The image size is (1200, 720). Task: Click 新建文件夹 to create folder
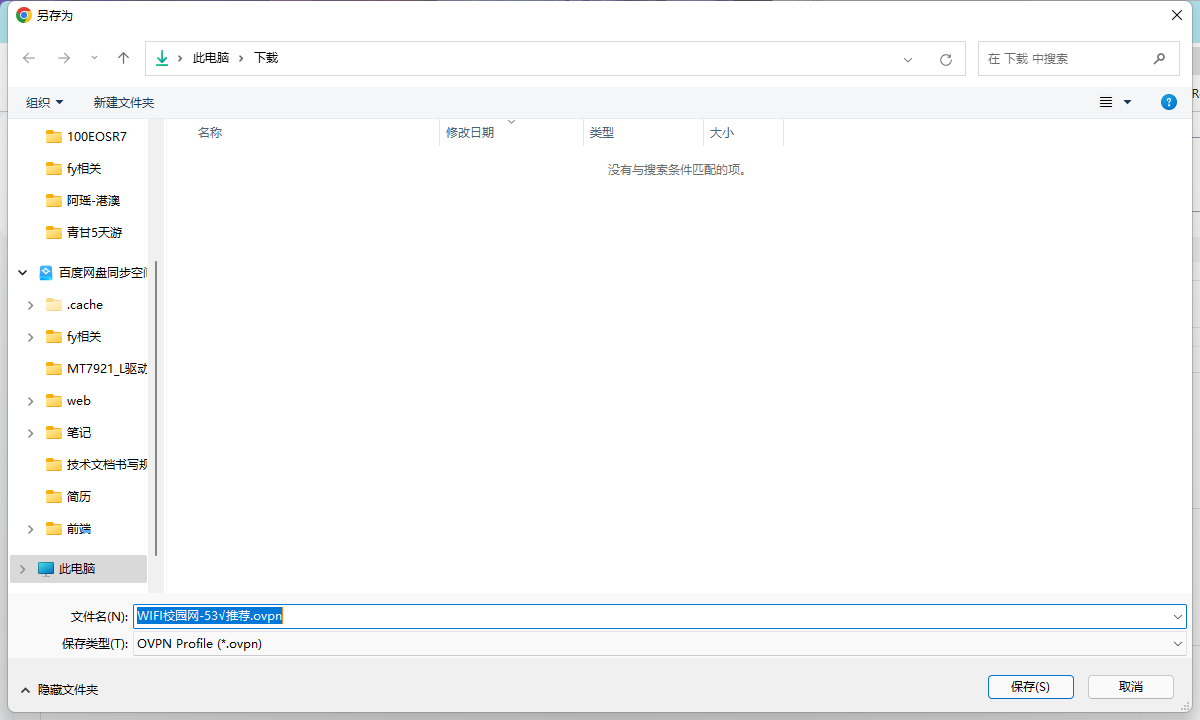123,102
